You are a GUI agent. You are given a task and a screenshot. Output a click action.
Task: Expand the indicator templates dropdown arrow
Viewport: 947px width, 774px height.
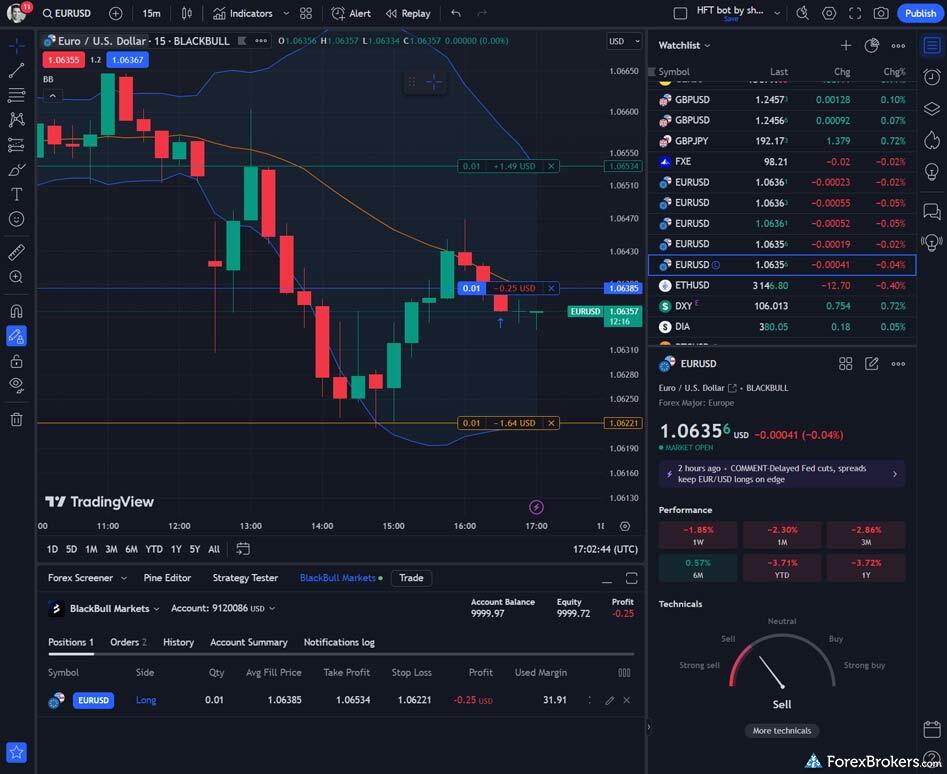pos(286,13)
